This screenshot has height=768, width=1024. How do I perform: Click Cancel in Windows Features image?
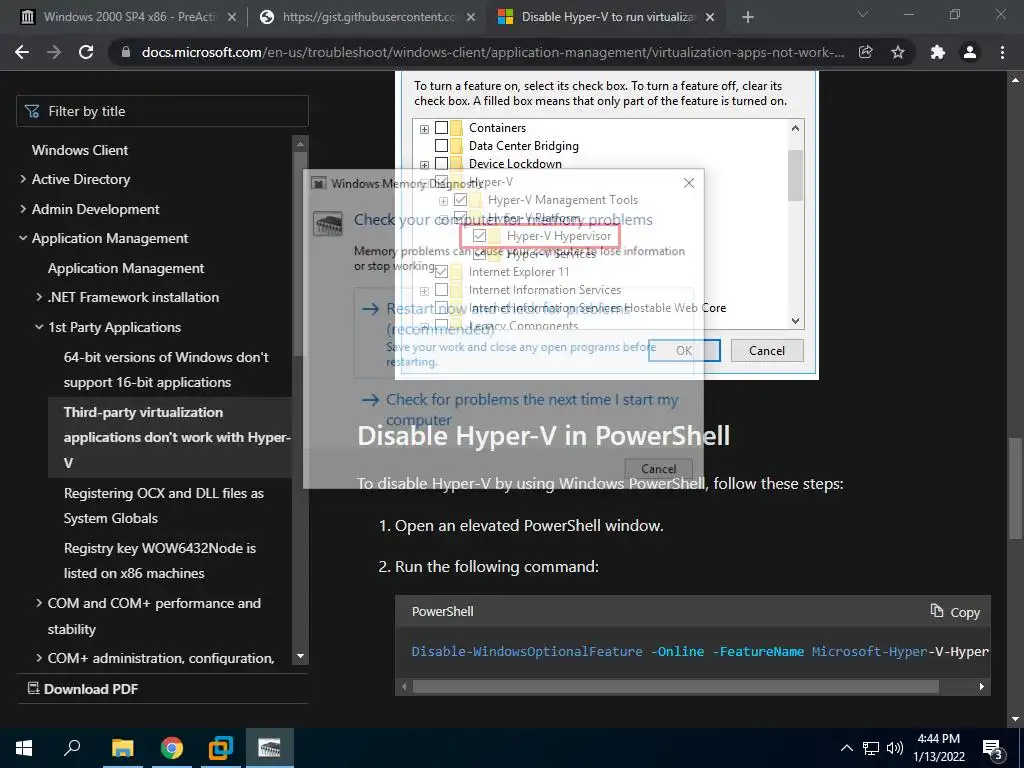[x=767, y=351]
